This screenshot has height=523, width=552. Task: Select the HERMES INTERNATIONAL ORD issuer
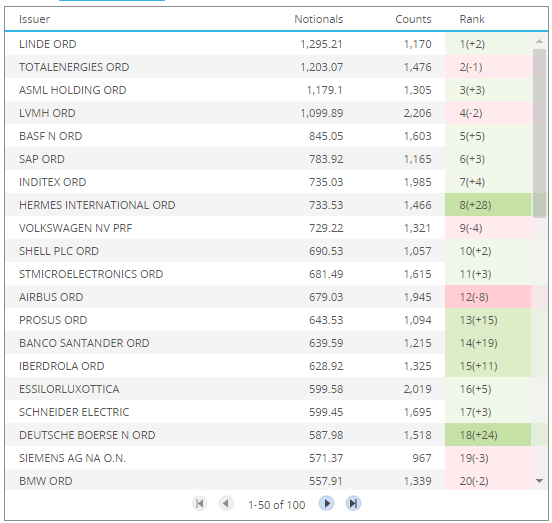[x=97, y=205]
